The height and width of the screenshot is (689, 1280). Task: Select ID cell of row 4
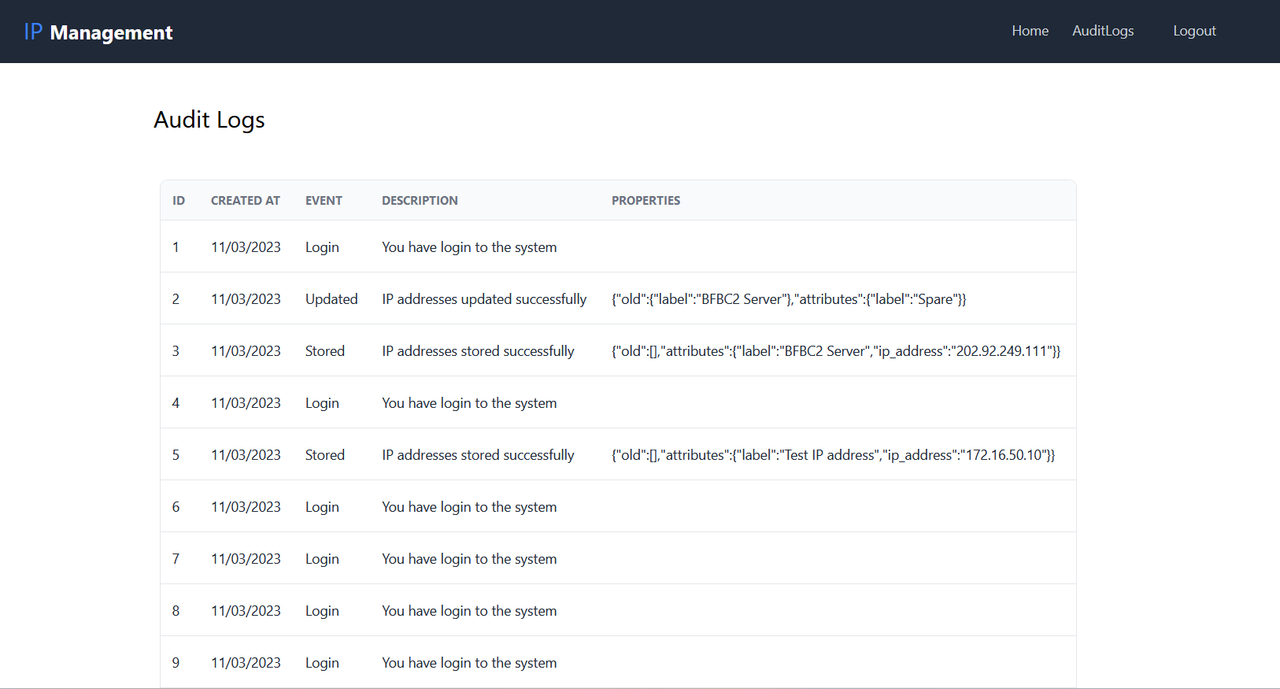[x=176, y=403]
